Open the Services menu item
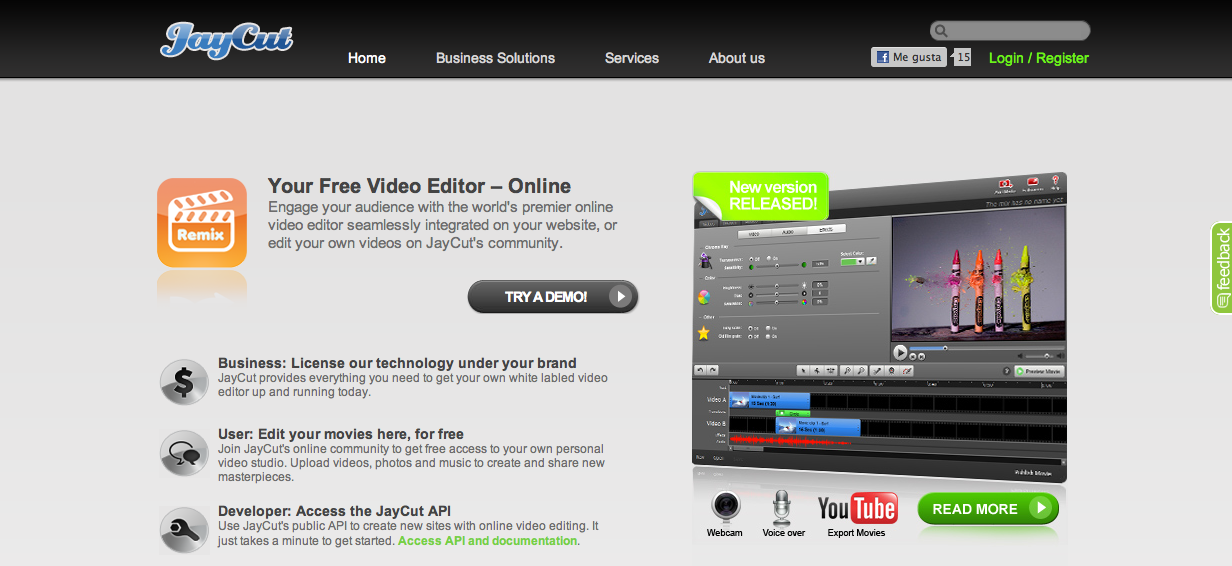 632,58
